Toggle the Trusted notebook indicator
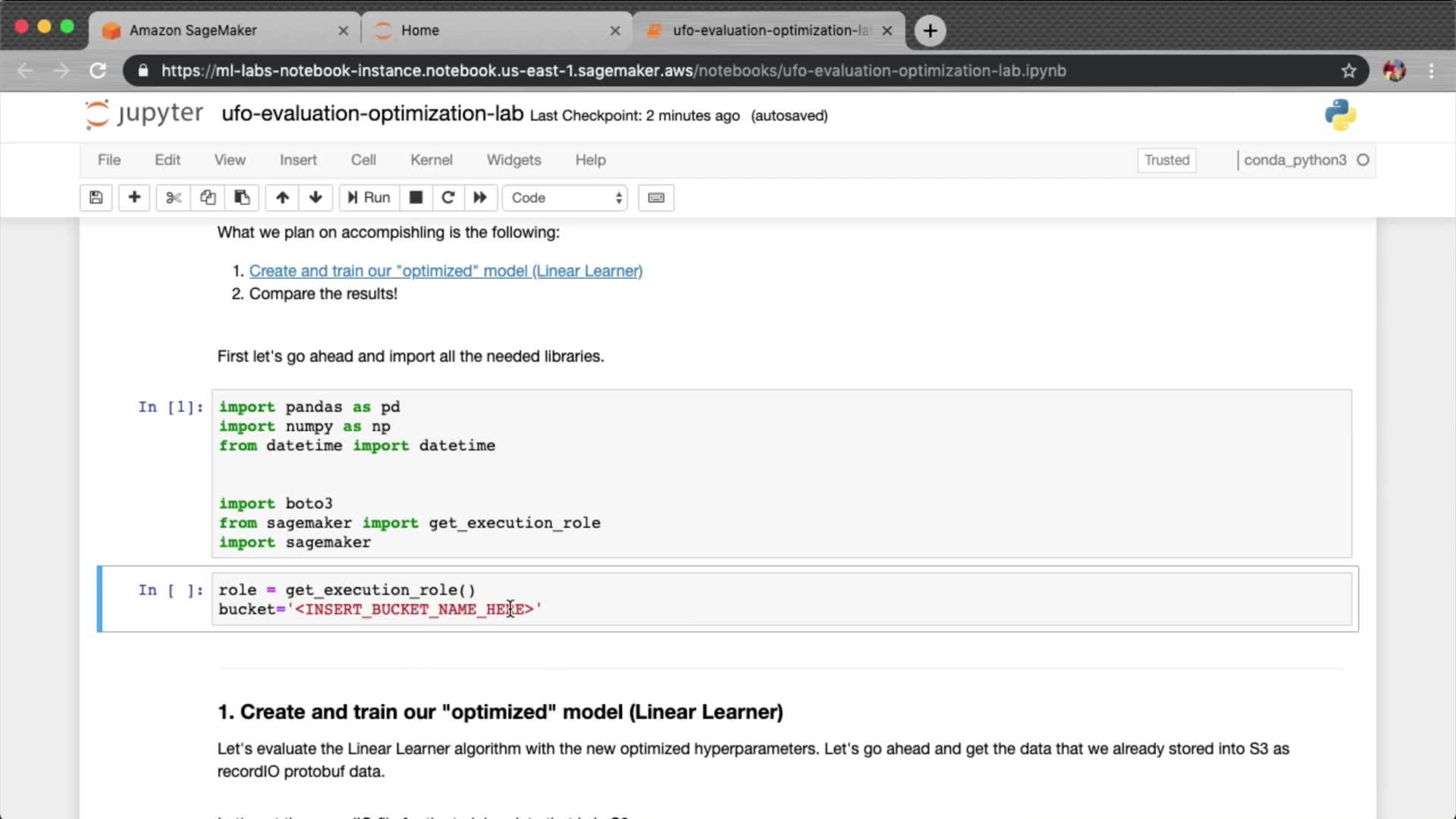Image resolution: width=1456 pixels, height=819 pixels. [x=1166, y=160]
